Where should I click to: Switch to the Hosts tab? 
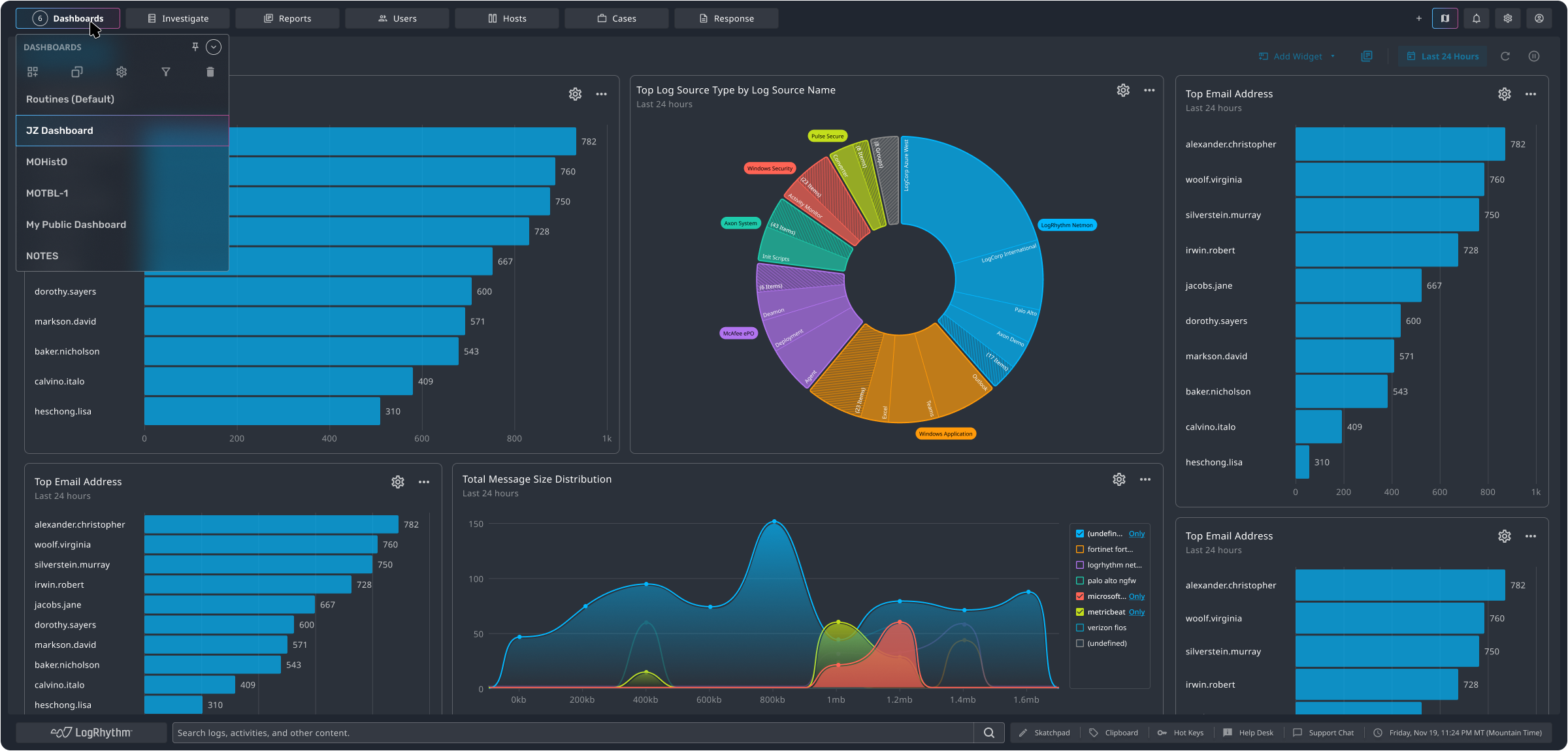click(507, 18)
